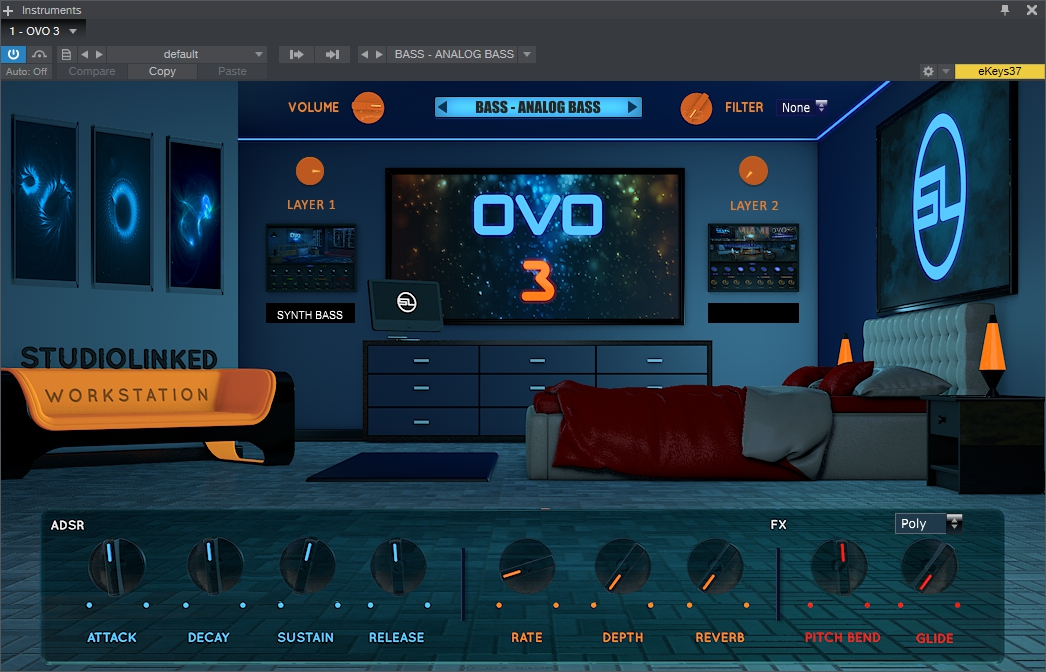
Task: Pin the Instruments window
Action: 1005,10
